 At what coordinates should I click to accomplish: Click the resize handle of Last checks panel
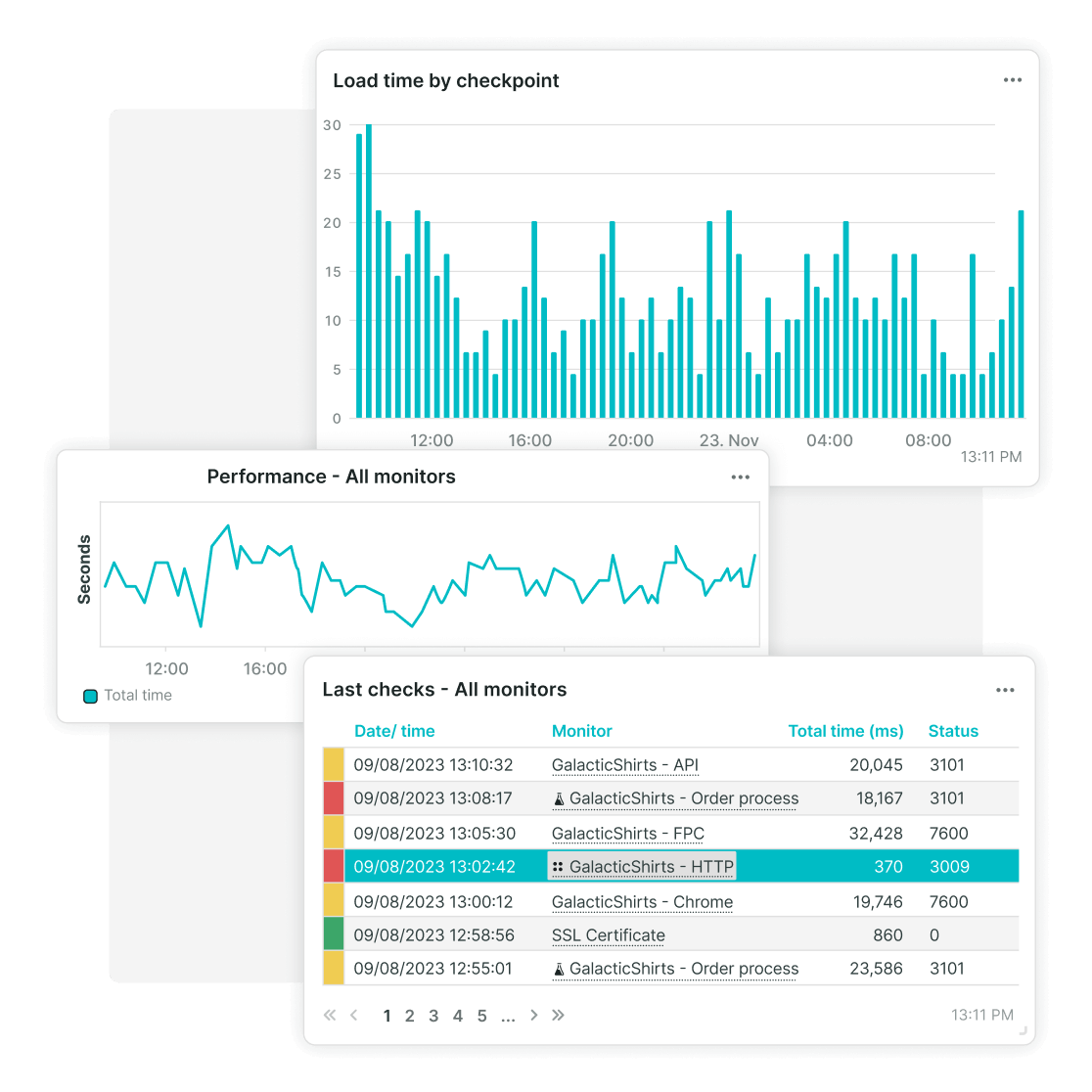tap(1024, 1030)
